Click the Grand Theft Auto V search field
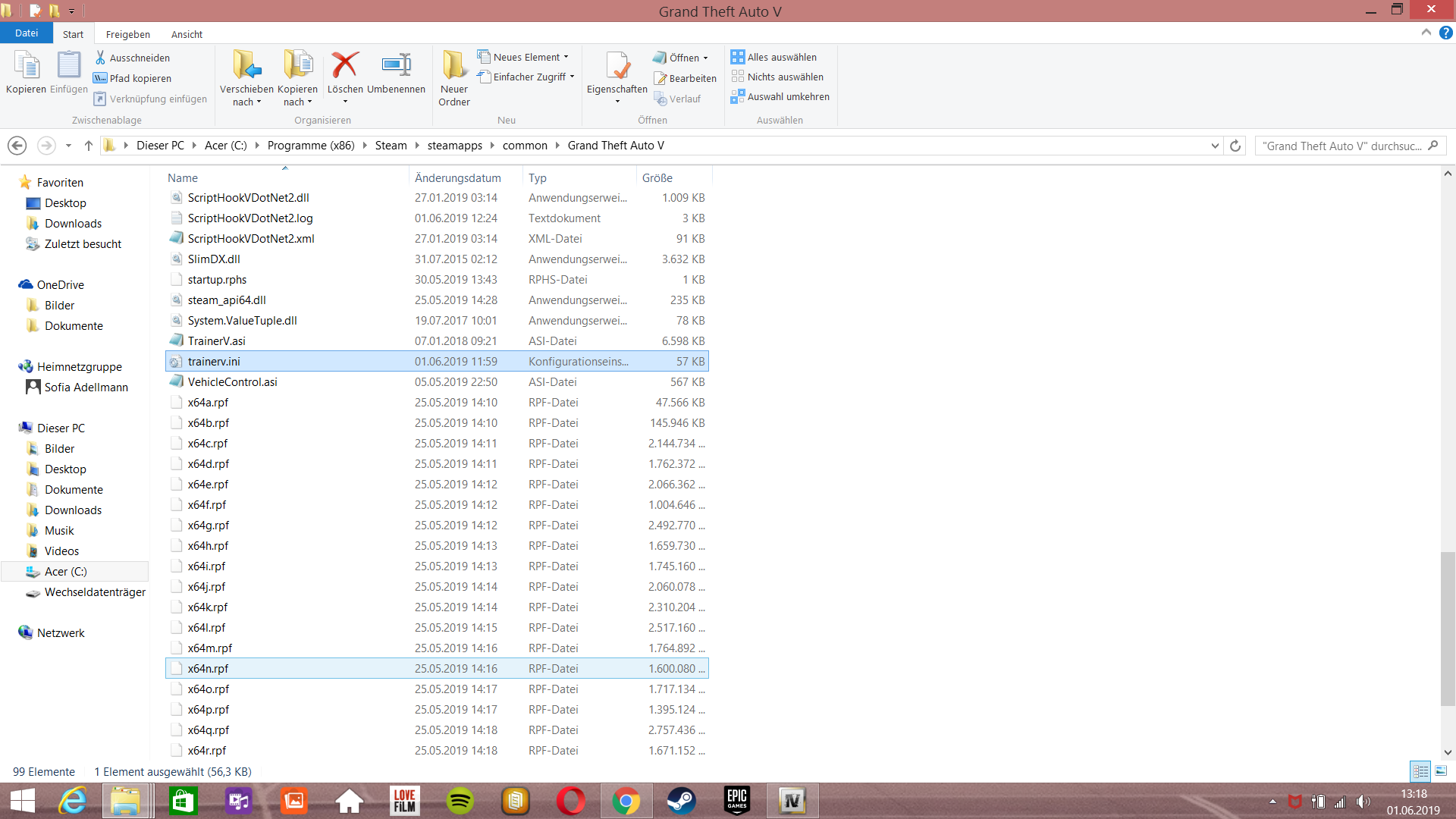 1341,146
